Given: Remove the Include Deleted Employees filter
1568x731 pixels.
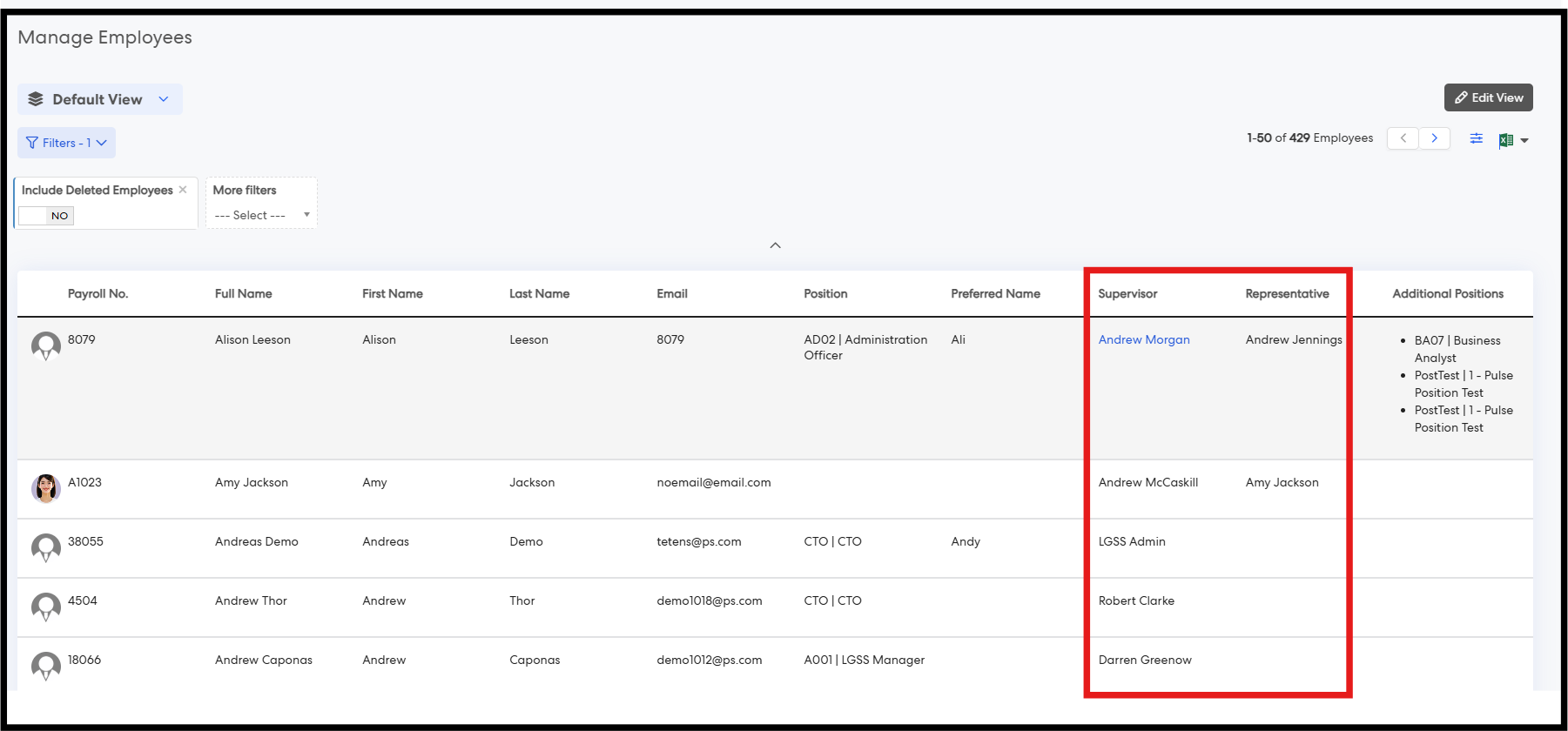Looking at the screenshot, I should (183, 190).
